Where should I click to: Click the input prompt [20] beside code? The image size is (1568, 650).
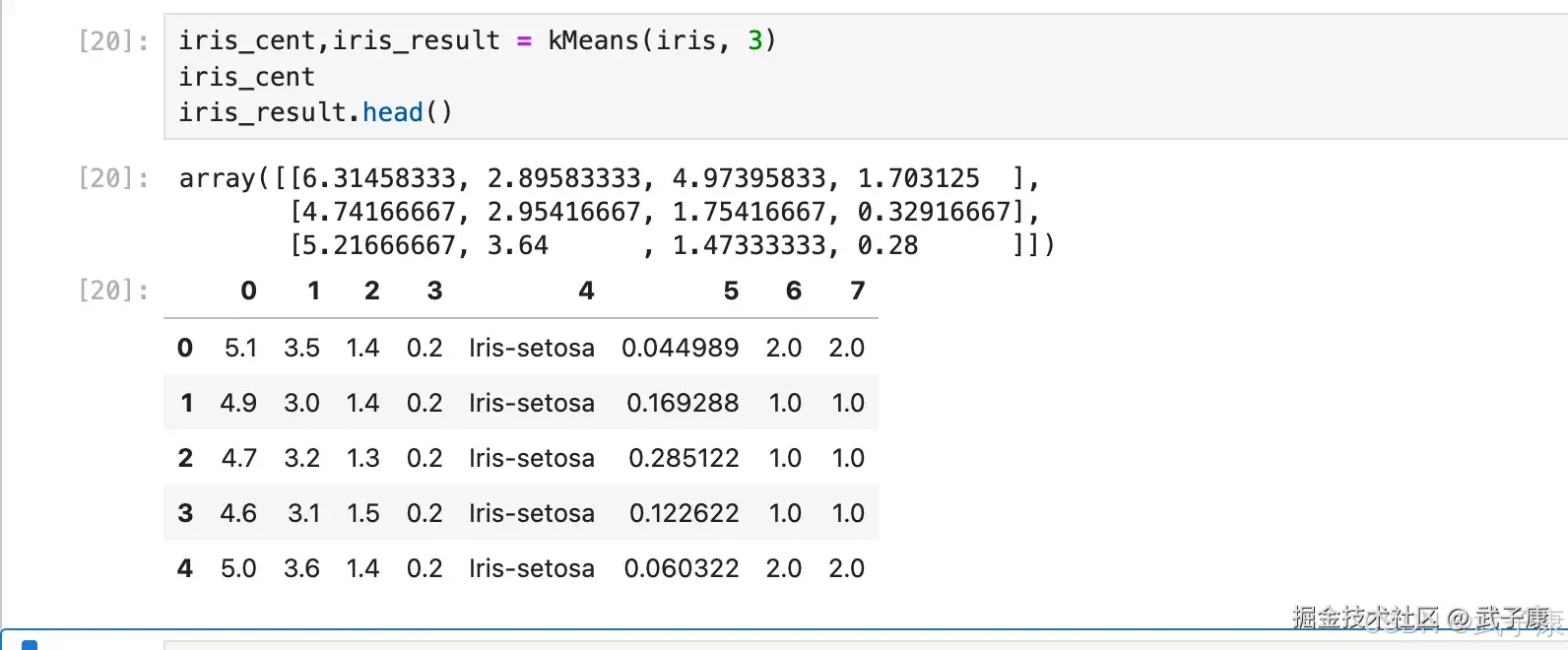pos(113,41)
